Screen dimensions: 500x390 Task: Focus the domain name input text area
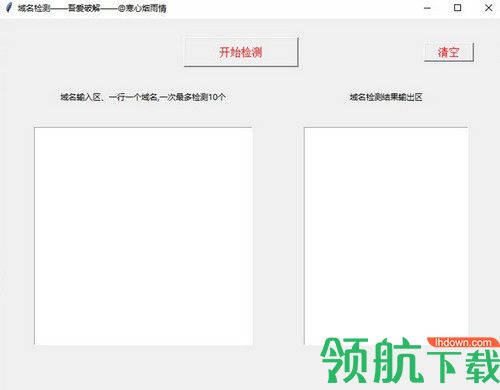click(143, 236)
